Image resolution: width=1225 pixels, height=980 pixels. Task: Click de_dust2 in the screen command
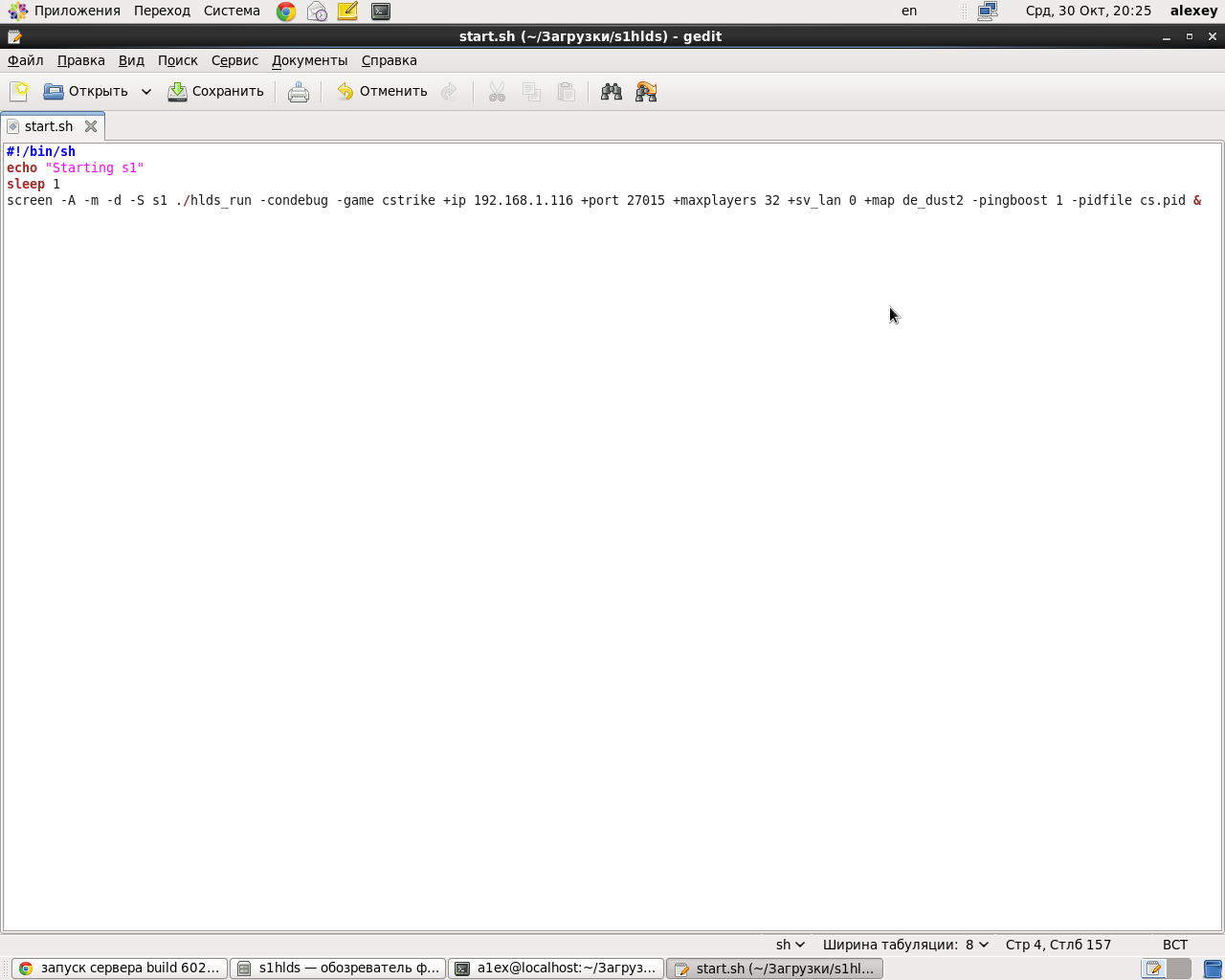pyautogui.click(x=933, y=200)
